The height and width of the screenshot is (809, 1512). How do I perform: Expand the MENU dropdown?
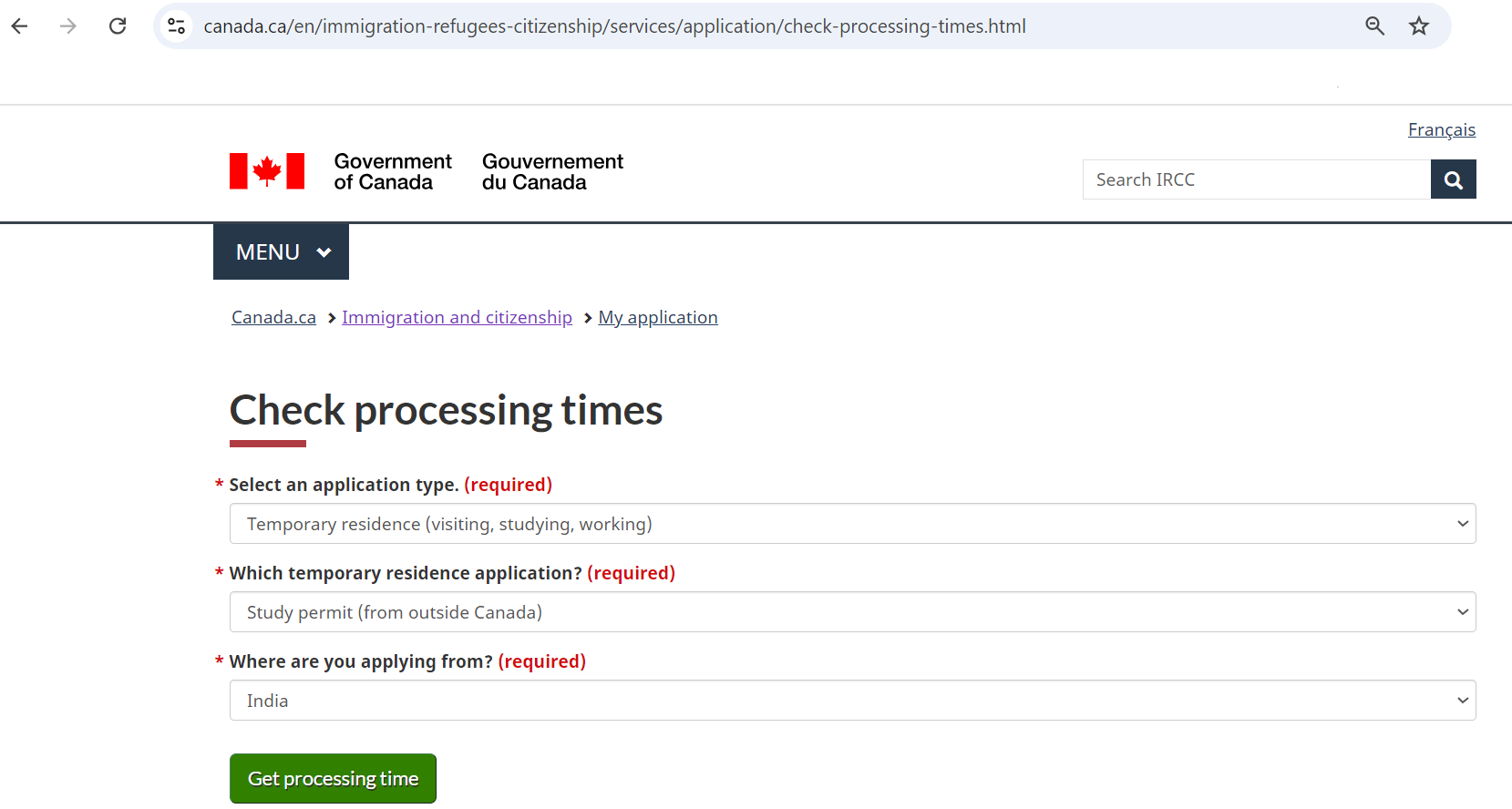click(x=281, y=252)
